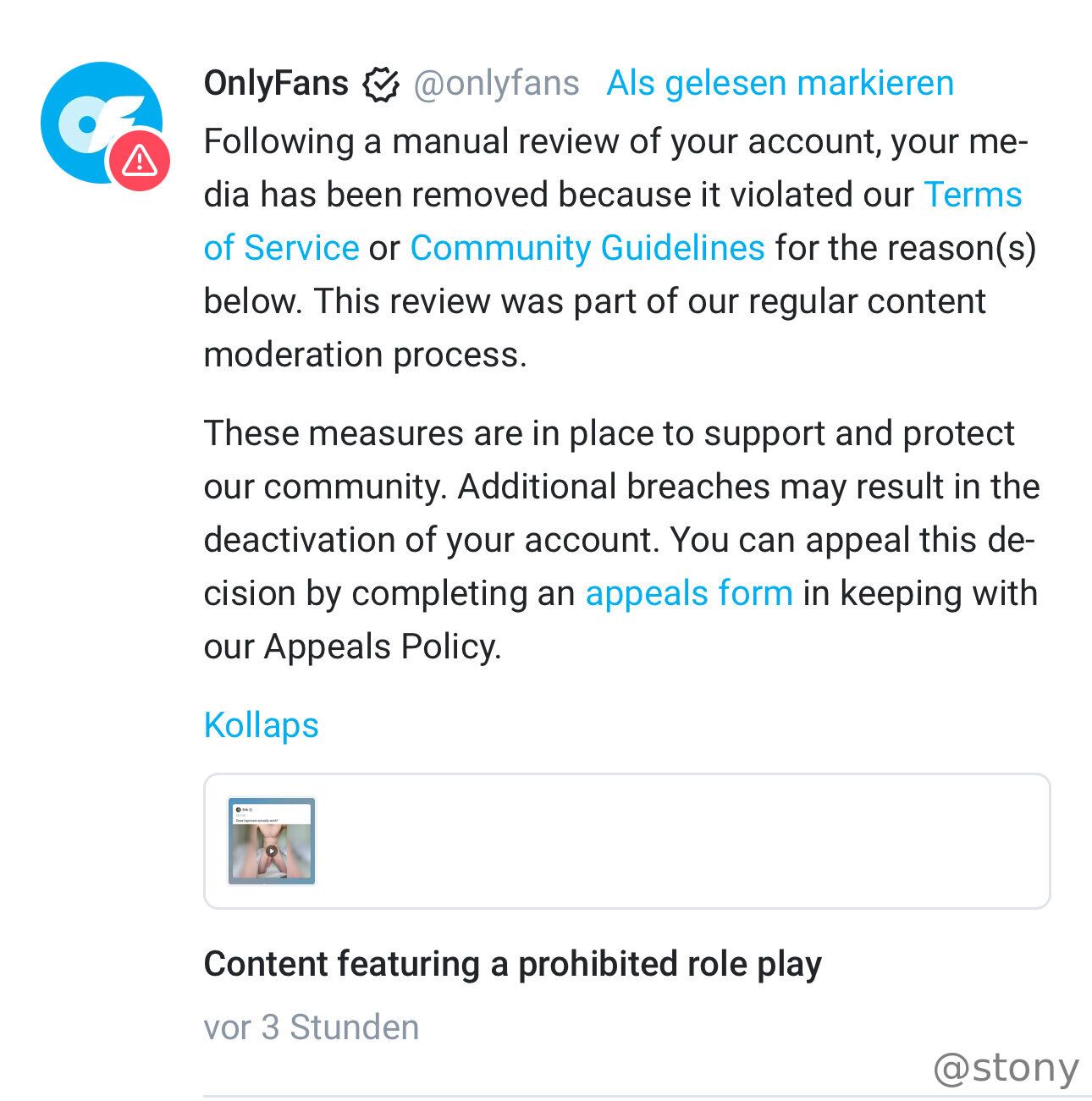
Task: Click the words moderation process in the message
Action: coord(364,355)
